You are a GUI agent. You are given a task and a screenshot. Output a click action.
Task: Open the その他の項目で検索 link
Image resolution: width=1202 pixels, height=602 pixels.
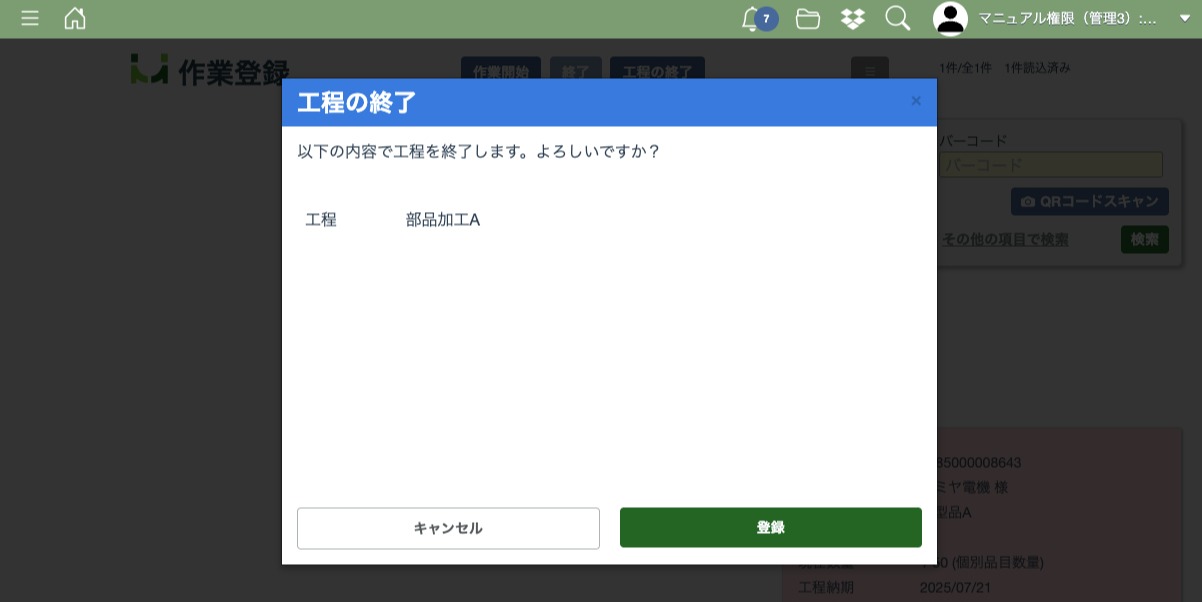1004,239
